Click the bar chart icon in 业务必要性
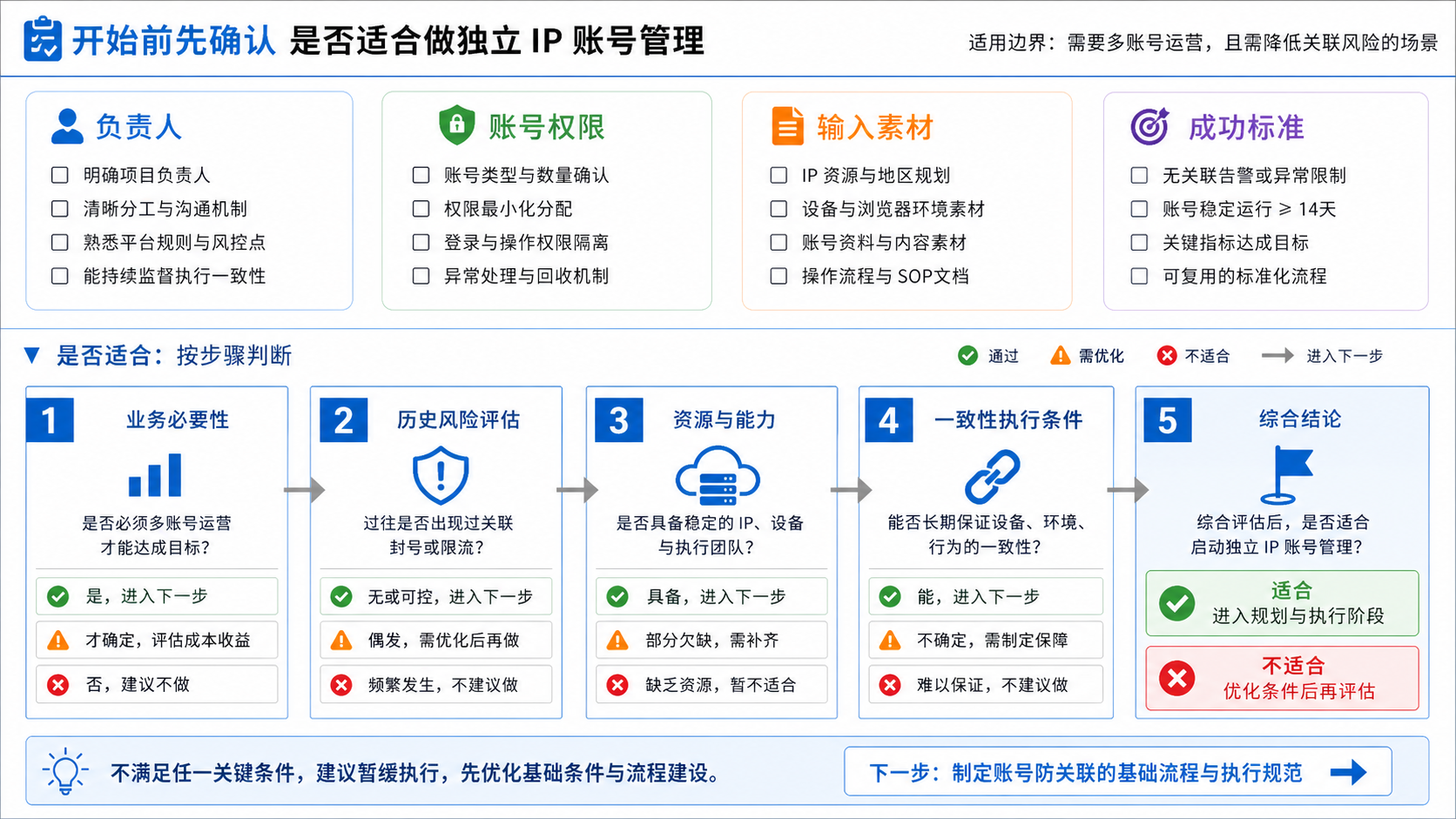This screenshot has width=1456, height=819. pyautogui.click(x=155, y=475)
